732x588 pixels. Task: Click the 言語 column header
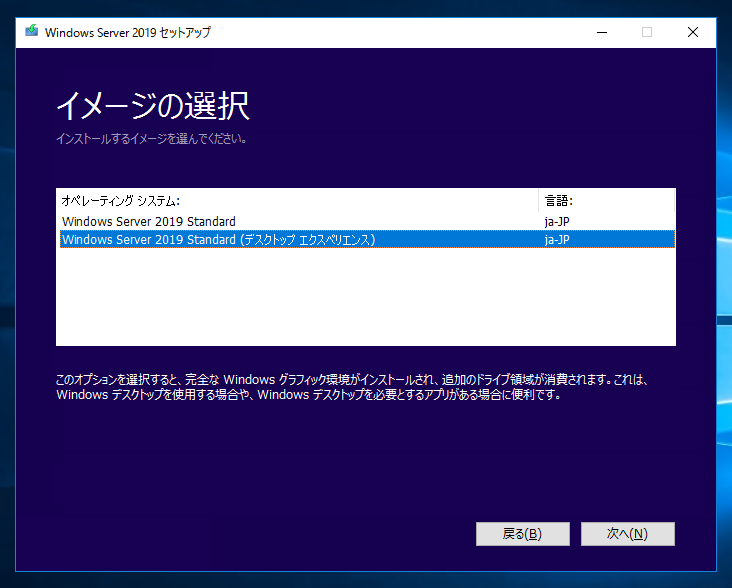606,201
